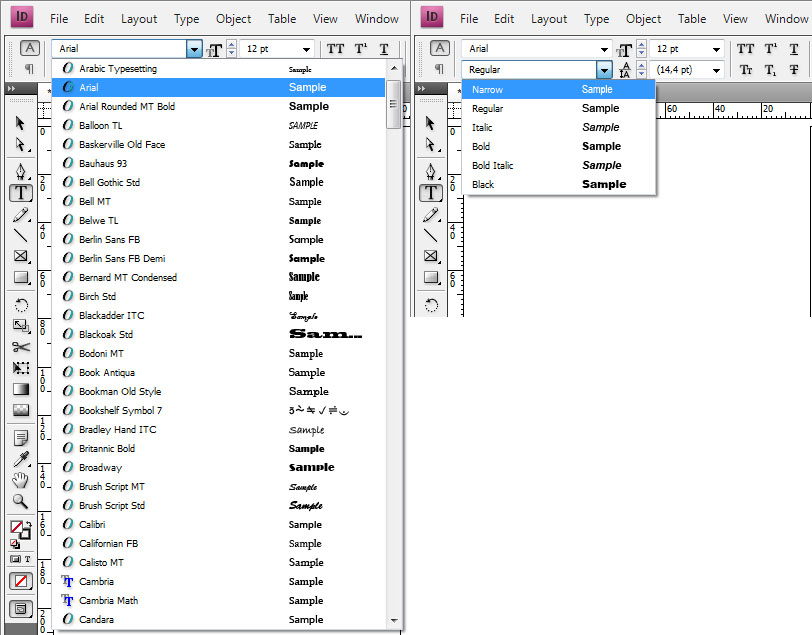Select the Line tool in right toolbox
The width and height of the screenshot is (812, 635).
430,235
